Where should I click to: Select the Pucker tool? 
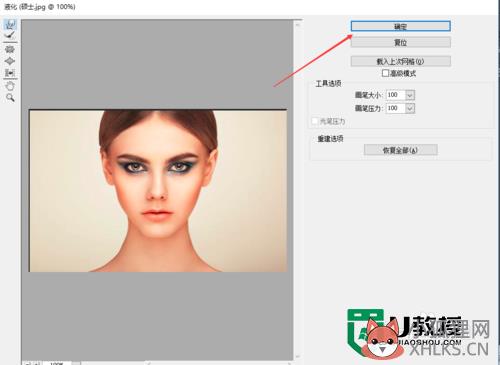pyautogui.click(x=10, y=49)
